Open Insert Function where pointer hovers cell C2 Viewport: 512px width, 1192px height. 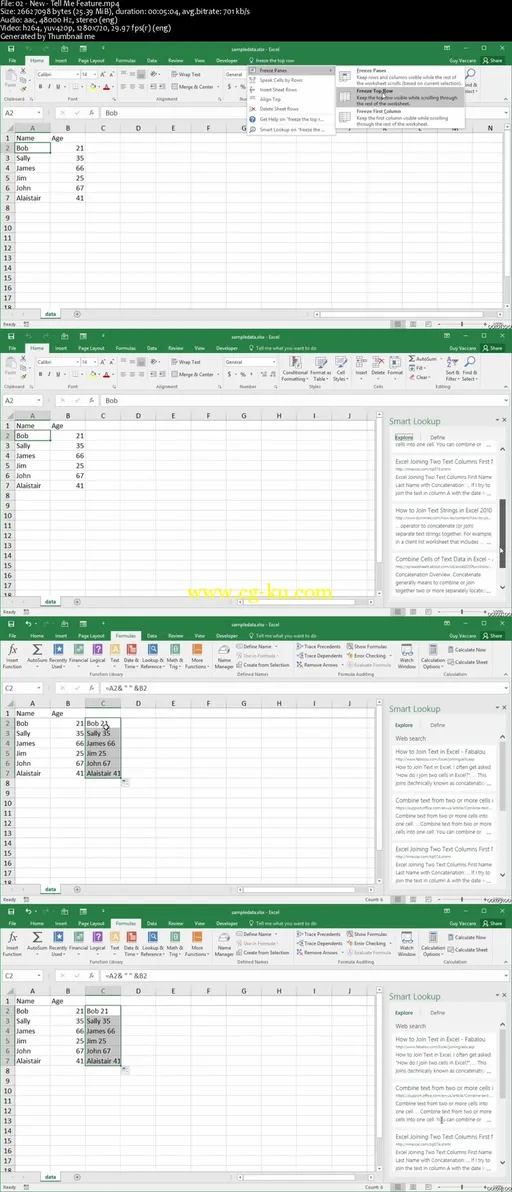pos(12,656)
